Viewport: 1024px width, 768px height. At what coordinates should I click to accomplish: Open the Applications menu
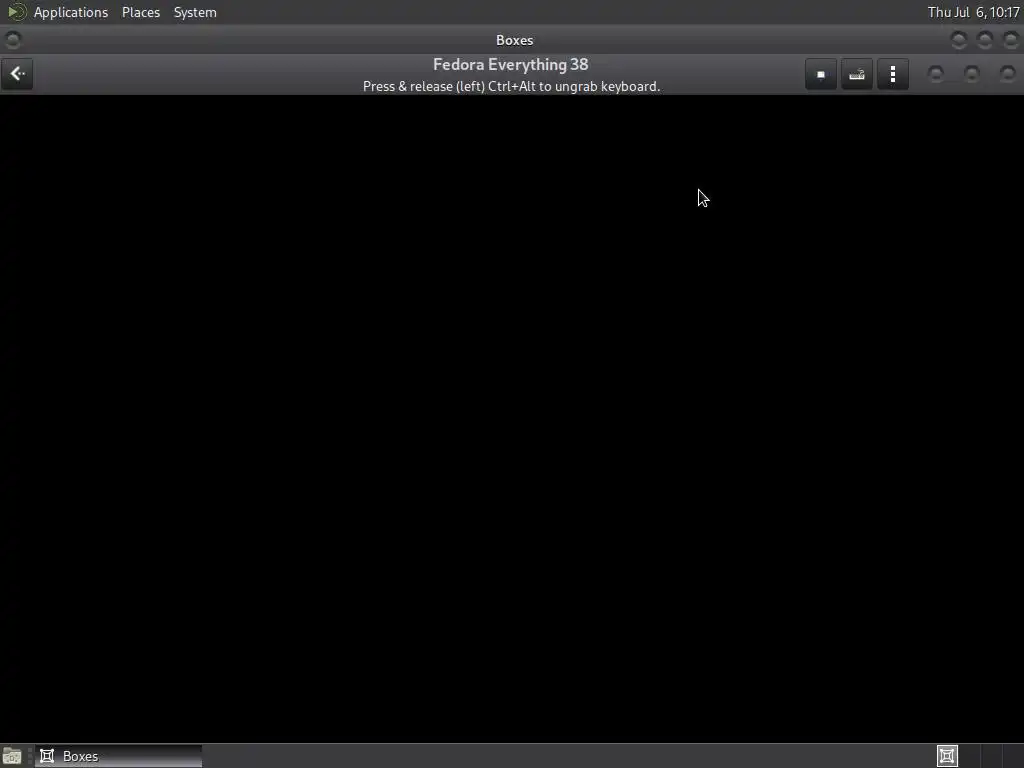71,12
